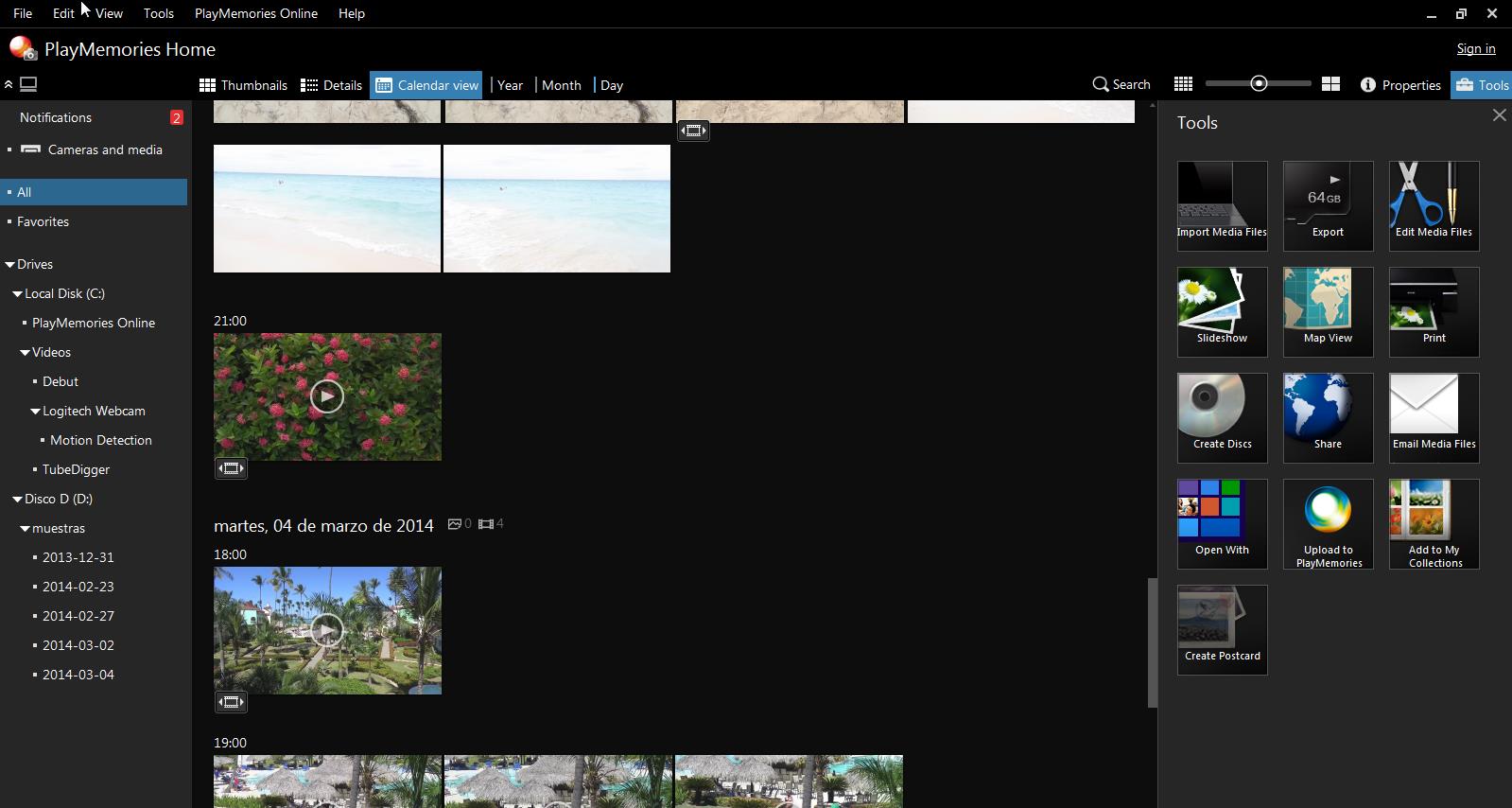Image resolution: width=1512 pixels, height=808 pixels.
Task: Start the Slideshow tool
Action: coord(1222,311)
